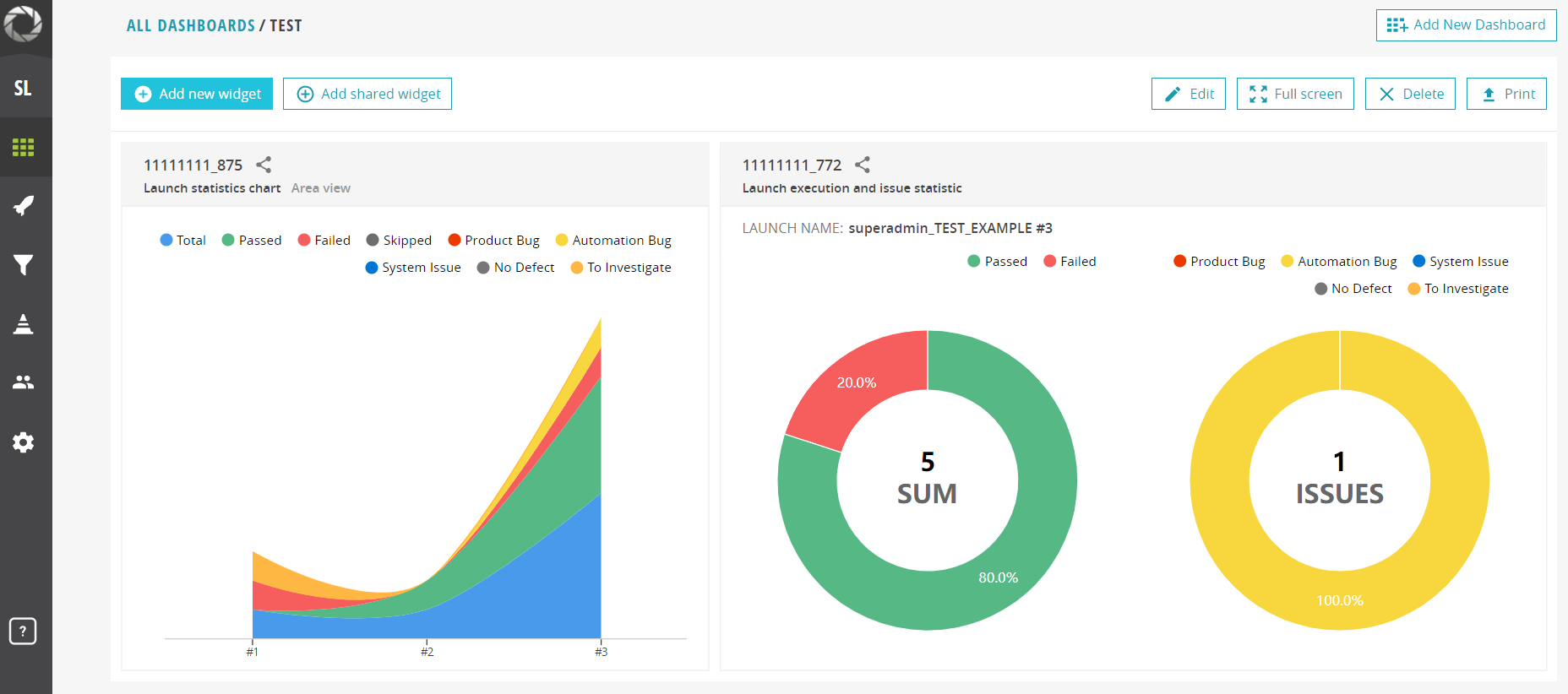The width and height of the screenshot is (1568, 694).
Task: Open the Dashboards grid icon in sidebar
Action: (24, 148)
